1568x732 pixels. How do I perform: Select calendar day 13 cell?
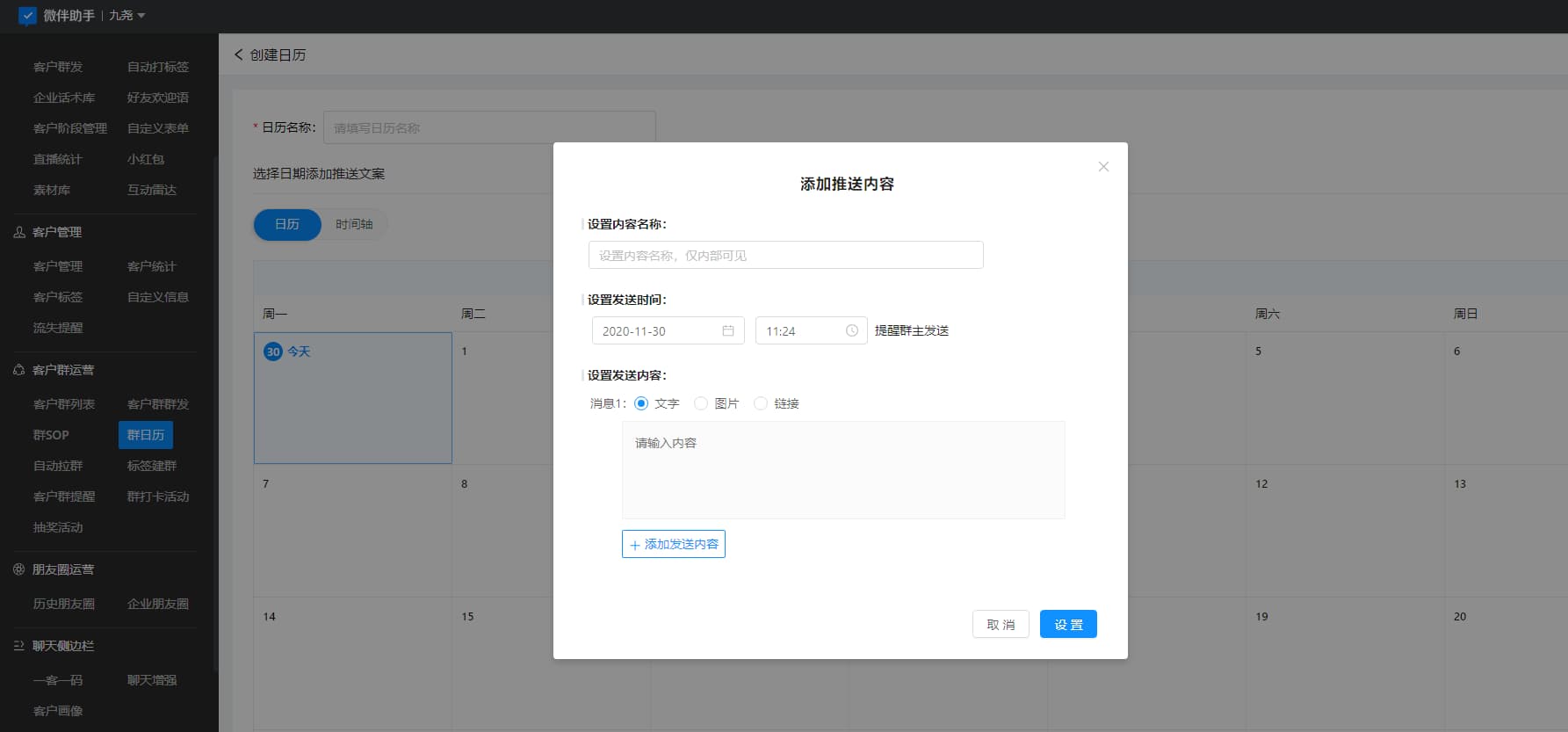click(x=1506, y=531)
